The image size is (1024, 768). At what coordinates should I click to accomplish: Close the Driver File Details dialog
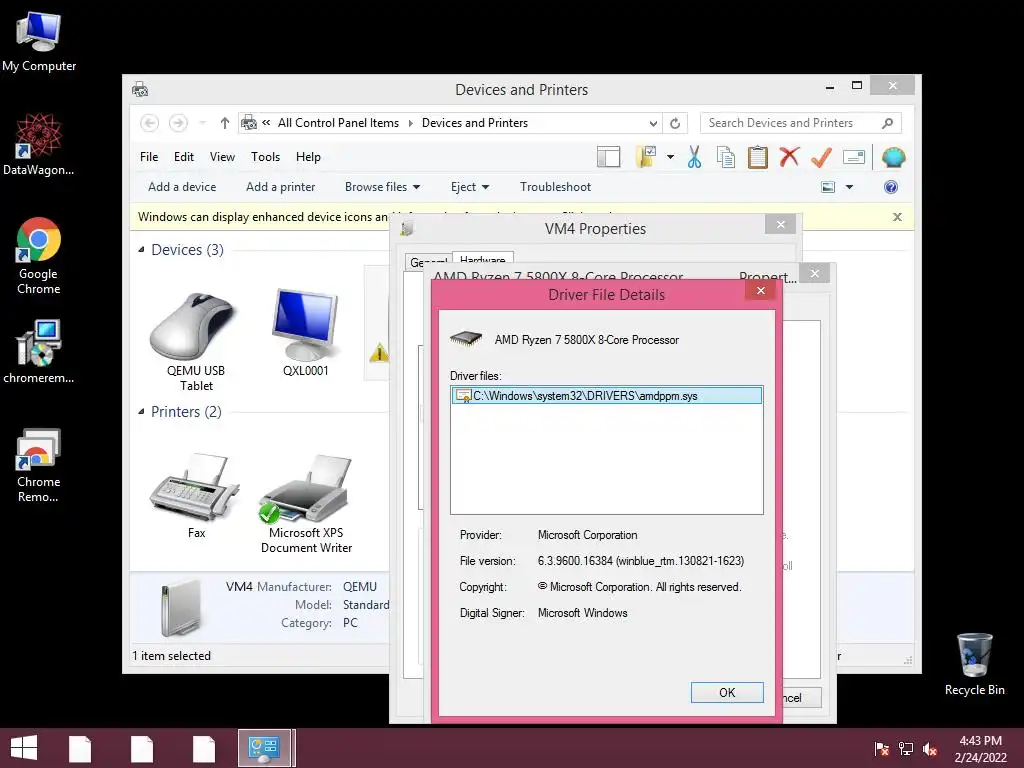[761, 291]
